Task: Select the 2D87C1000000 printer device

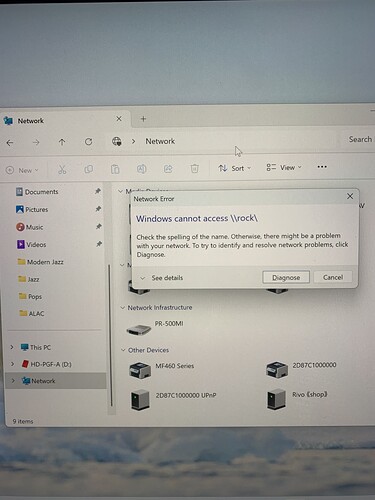Action: point(301,369)
